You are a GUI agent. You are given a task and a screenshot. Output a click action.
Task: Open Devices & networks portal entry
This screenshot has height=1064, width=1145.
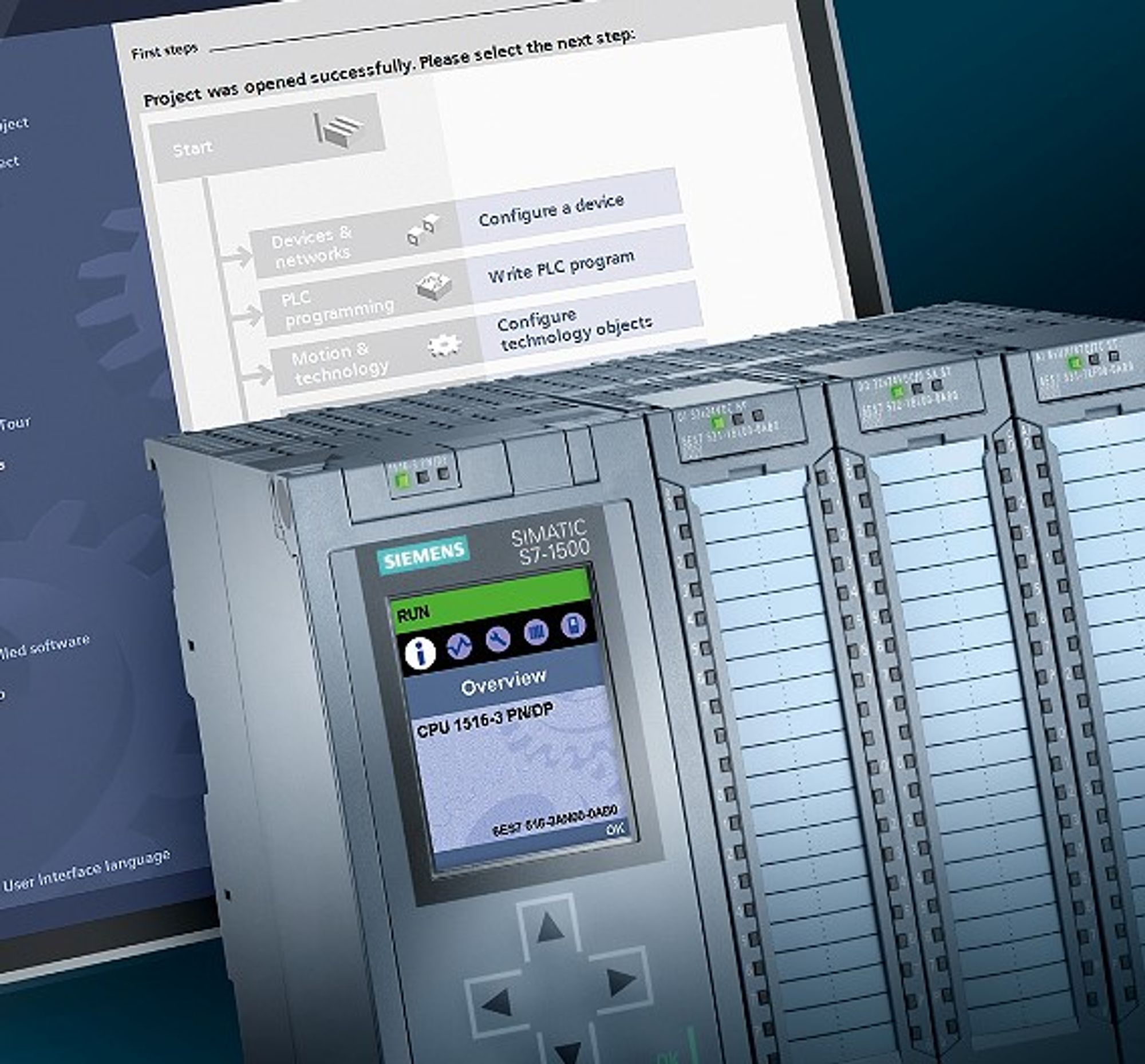point(355,240)
